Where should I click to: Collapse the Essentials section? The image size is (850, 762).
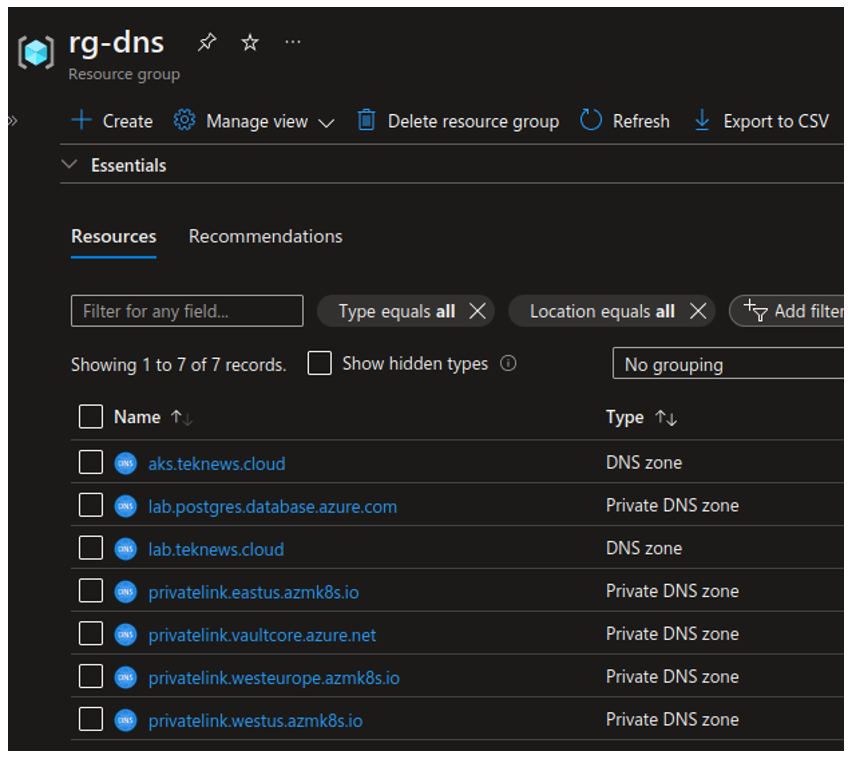70,165
